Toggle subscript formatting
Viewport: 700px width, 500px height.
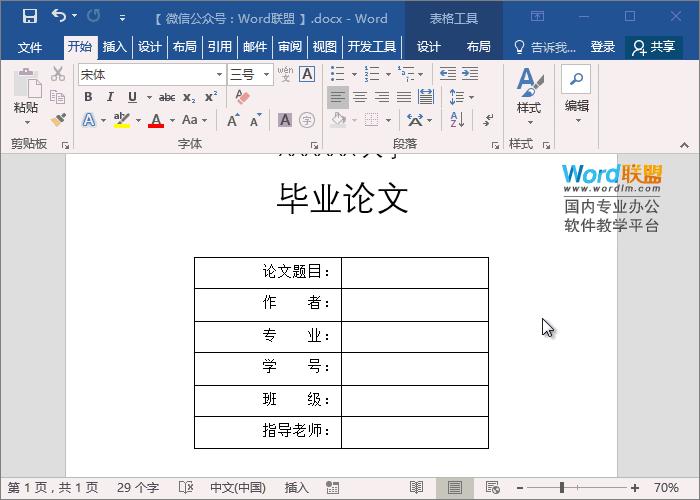pyautogui.click(x=189, y=97)
